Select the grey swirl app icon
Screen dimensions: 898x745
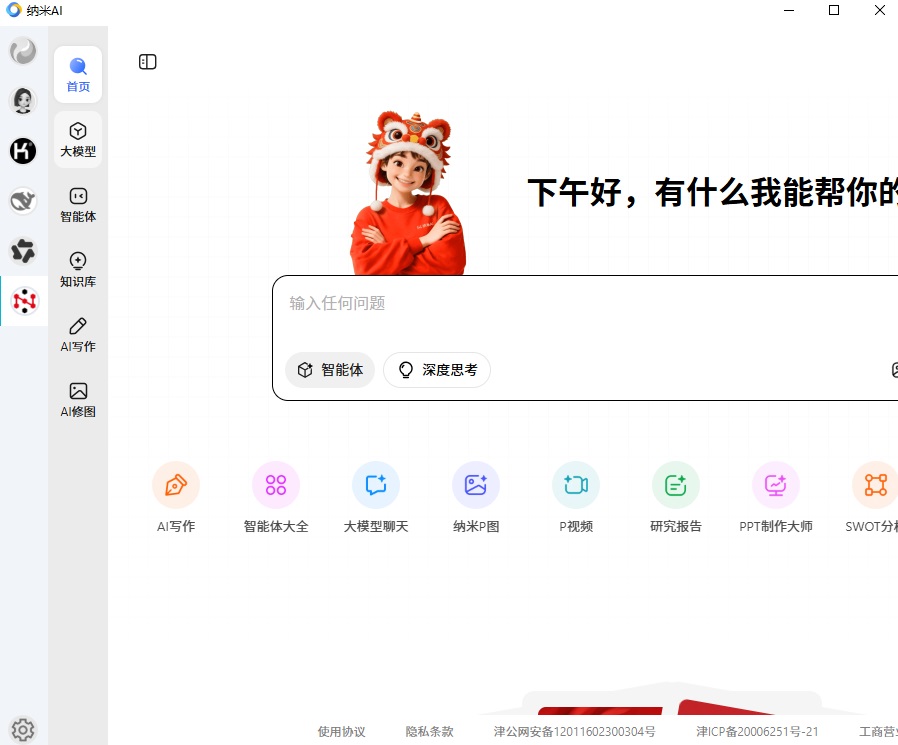[23, 51]
